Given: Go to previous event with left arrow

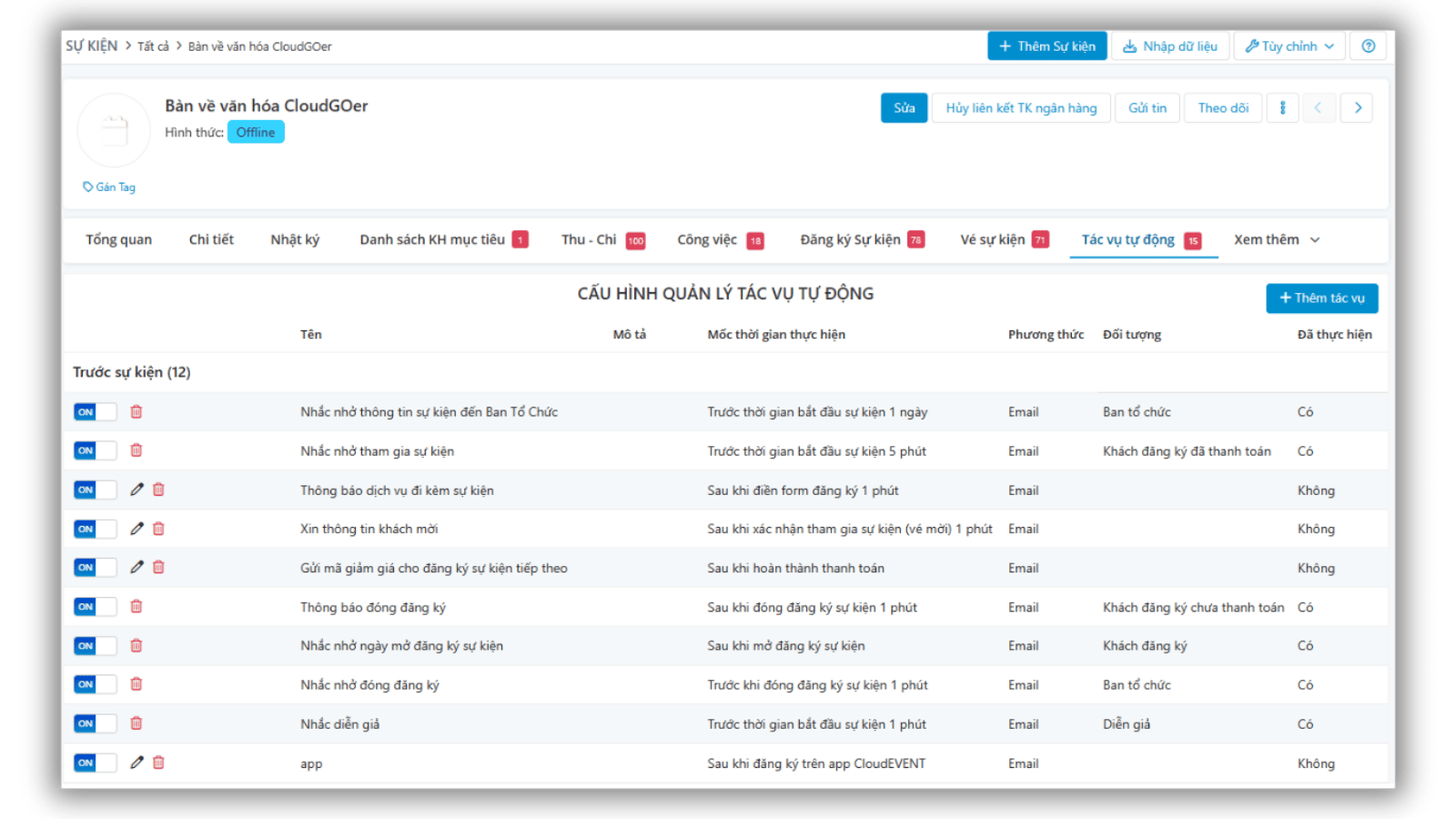Looking at the screenshot, I should pos(1318,108).
